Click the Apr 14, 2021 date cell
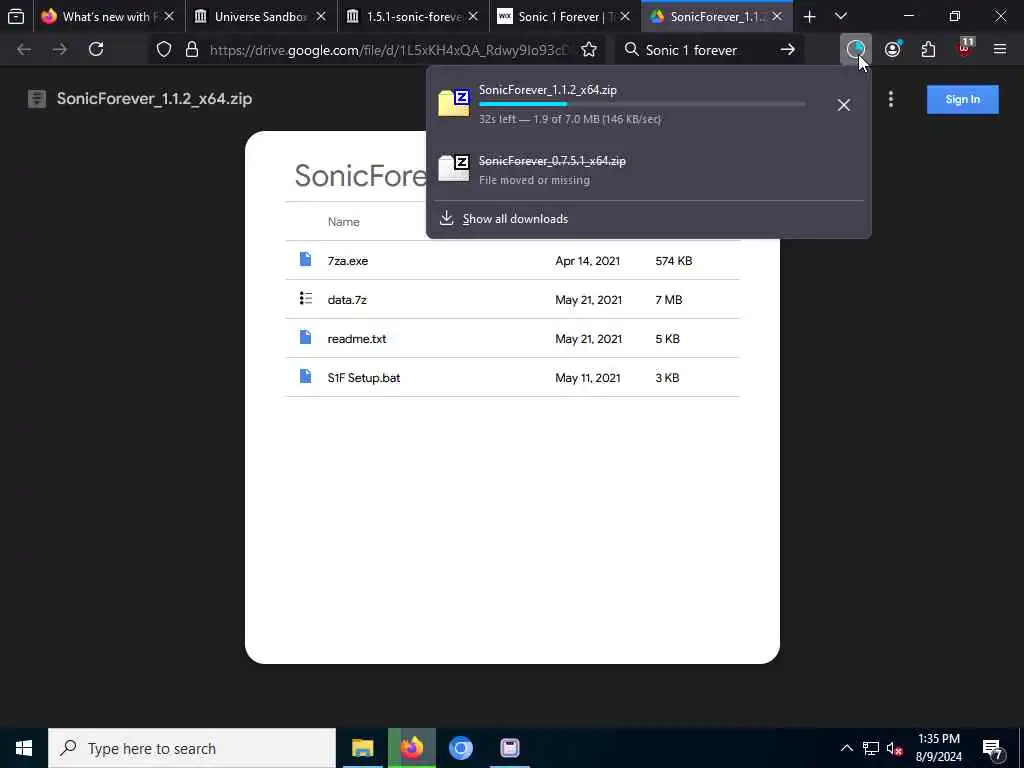Viewport: 1024px width, 768px height. [587, 261]
